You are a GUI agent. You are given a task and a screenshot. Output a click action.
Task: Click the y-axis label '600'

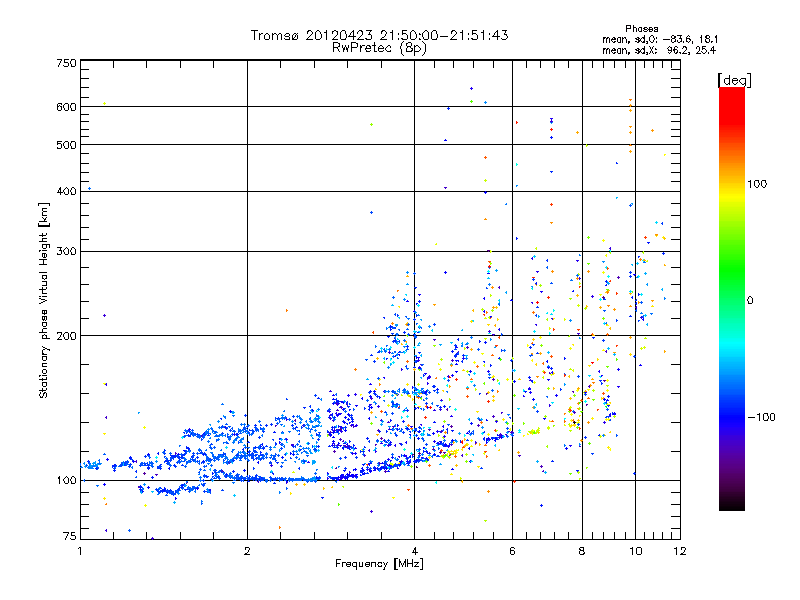(66, 107)
